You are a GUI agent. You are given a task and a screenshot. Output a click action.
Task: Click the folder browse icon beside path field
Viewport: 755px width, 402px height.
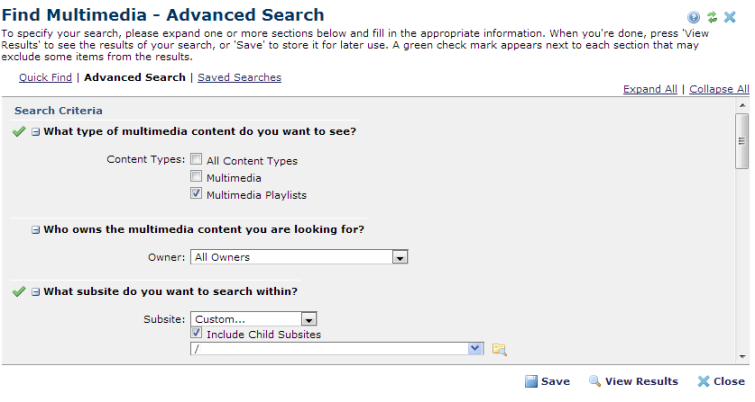tap(499, 349)
